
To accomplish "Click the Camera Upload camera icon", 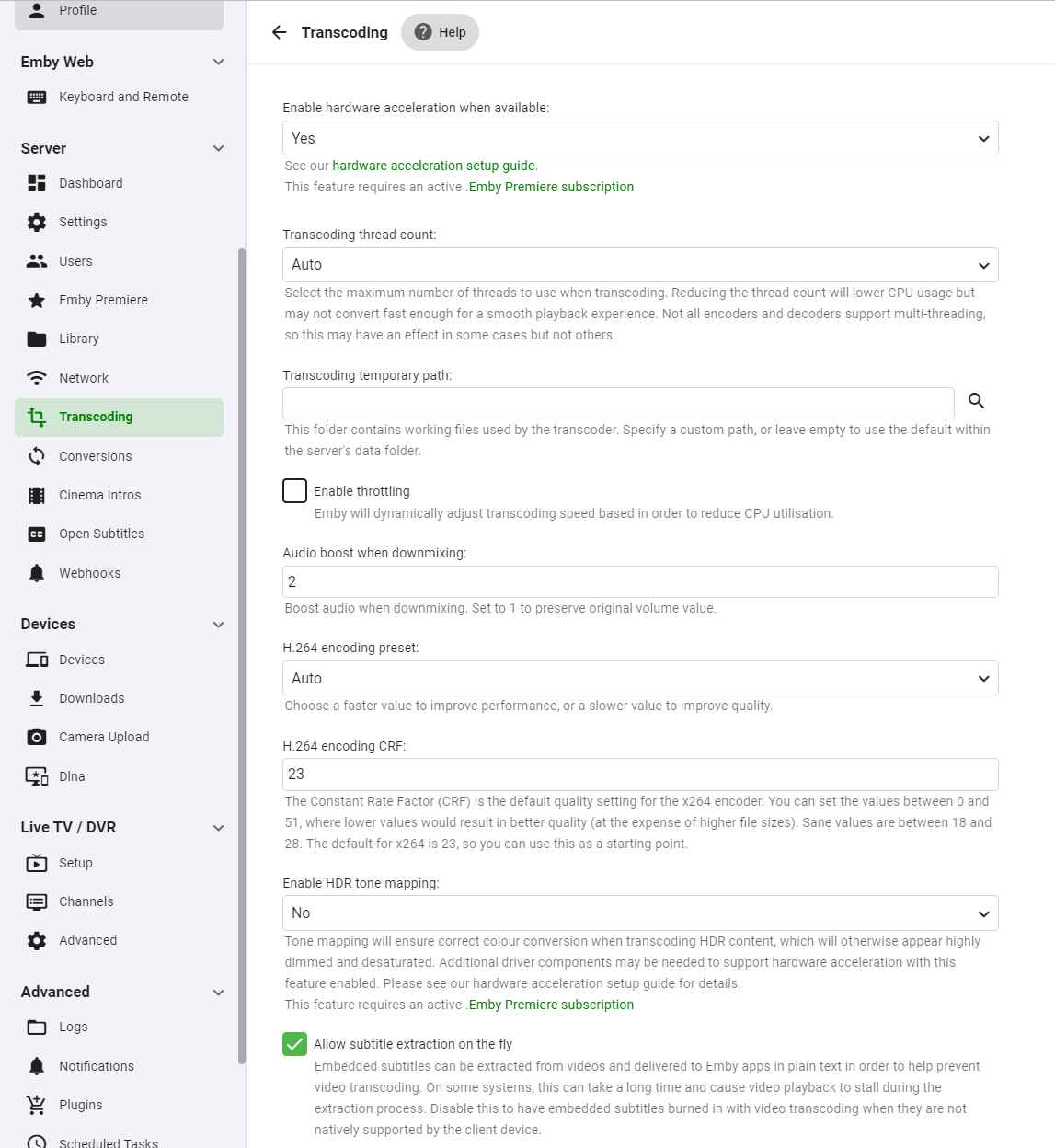I will [x=37, y=737].
